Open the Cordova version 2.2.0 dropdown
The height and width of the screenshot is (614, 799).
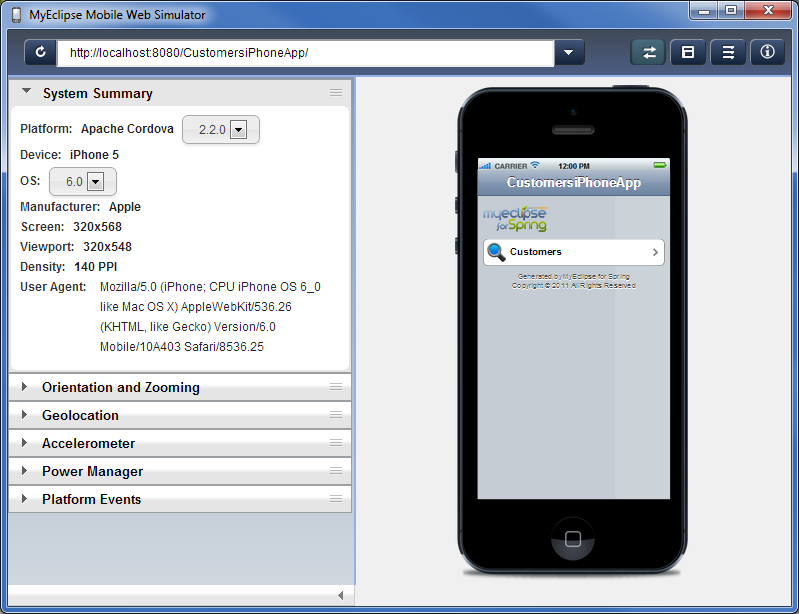tap(221, 129)
